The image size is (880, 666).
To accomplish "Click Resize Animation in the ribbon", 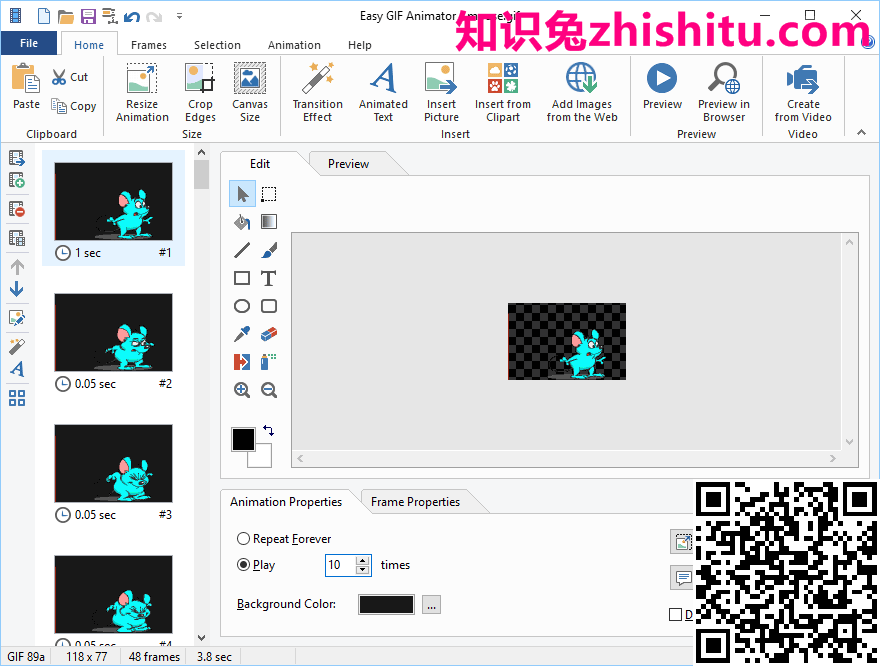I will click(142, 93).
